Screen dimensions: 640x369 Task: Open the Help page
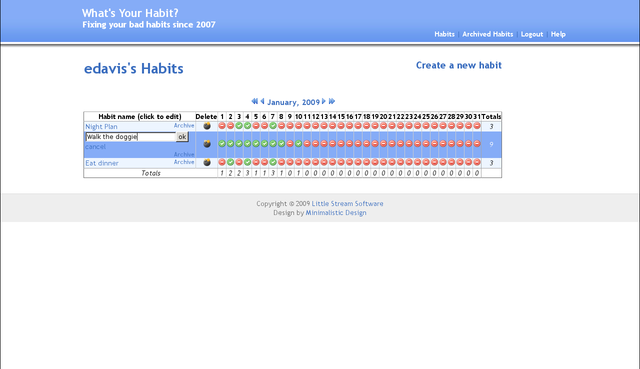(558, 34)
